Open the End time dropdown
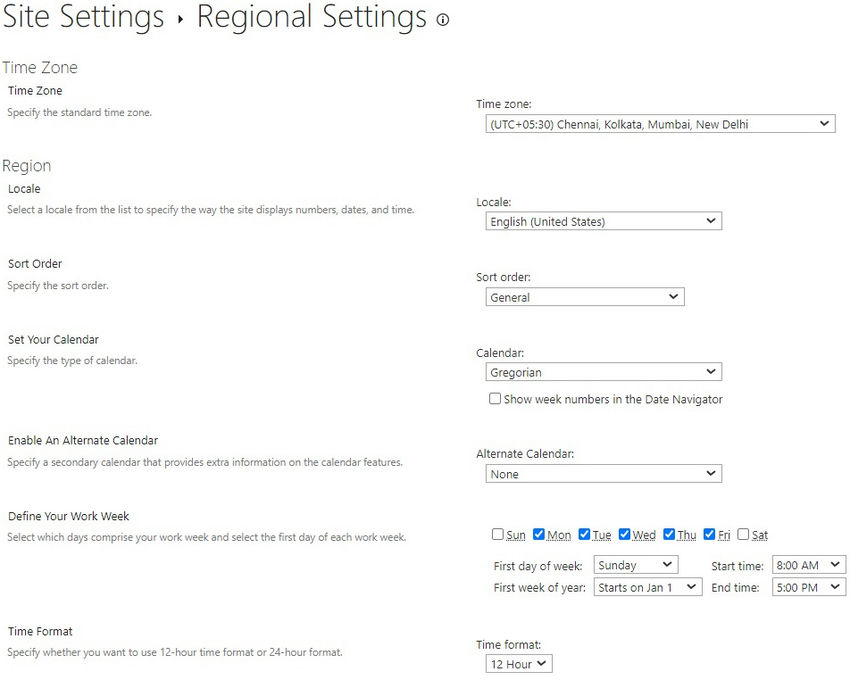 pos(807,587)
